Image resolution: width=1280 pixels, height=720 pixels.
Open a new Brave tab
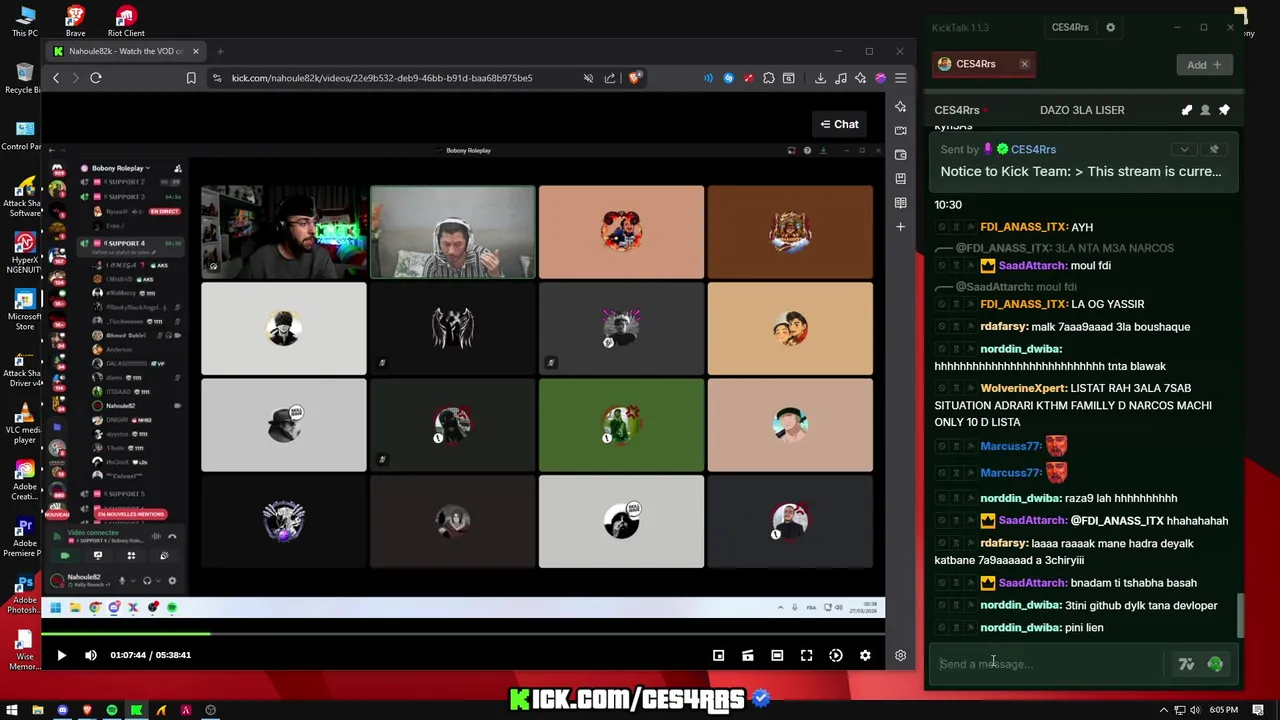click(220, 51)
